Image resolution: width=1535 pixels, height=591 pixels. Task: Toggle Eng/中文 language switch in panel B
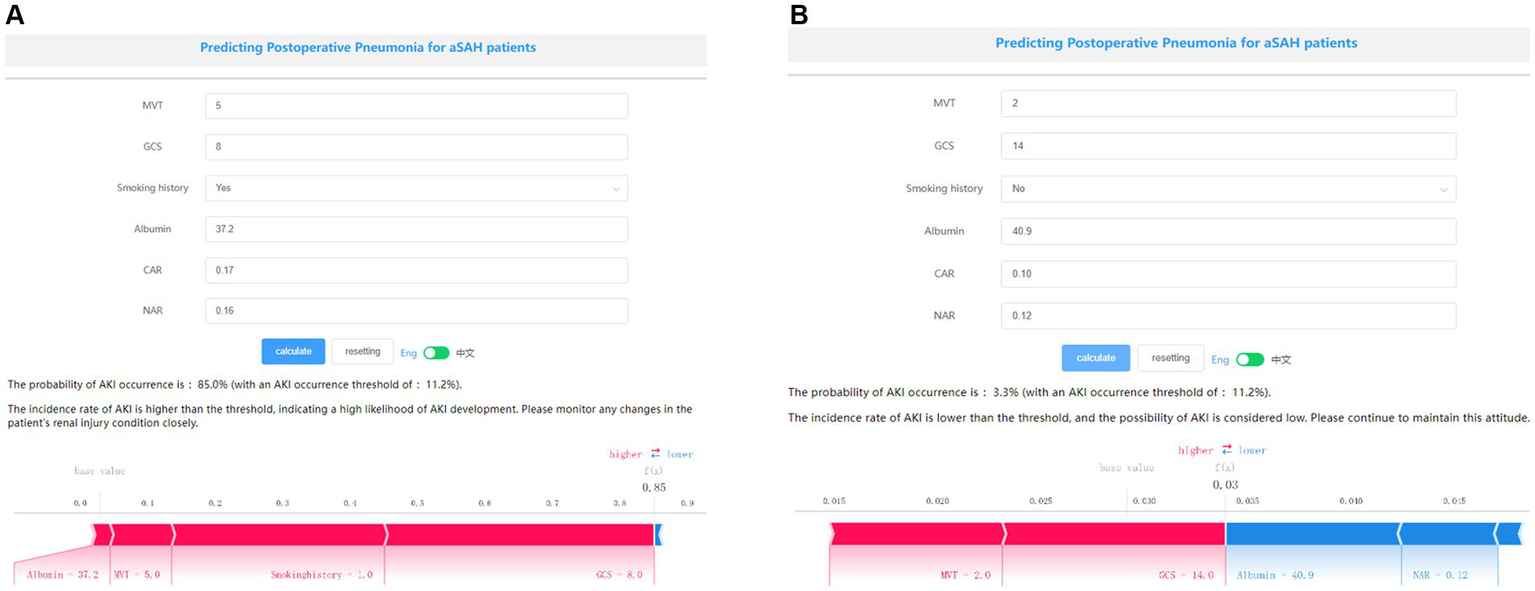coord(1249,359)
